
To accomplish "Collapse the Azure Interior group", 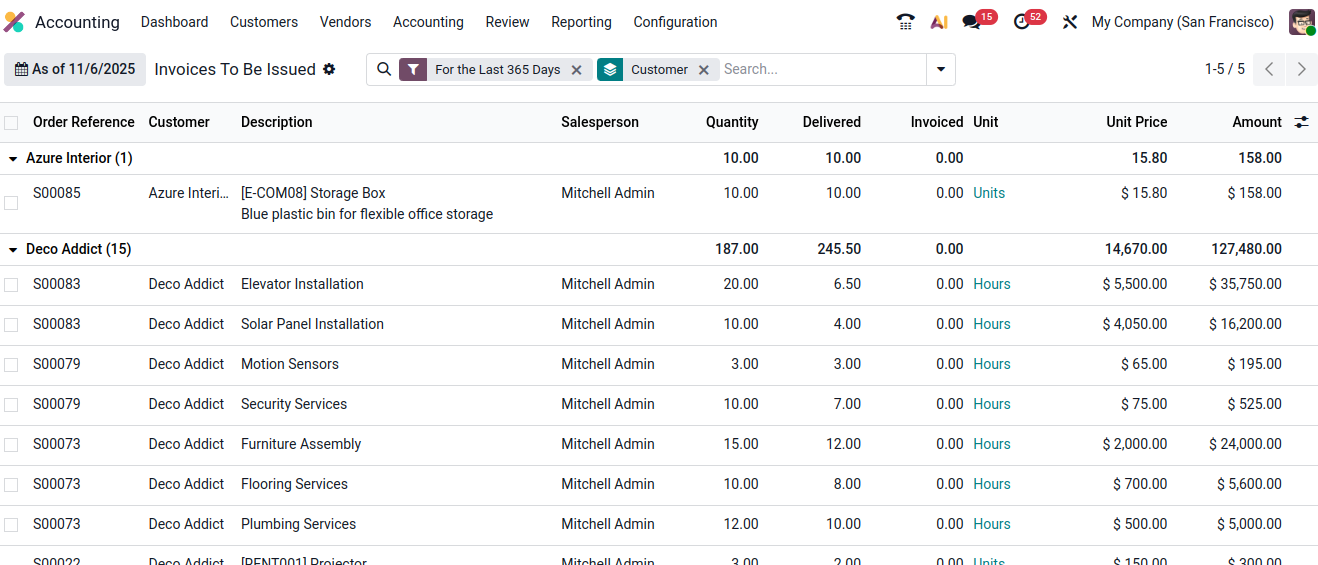I will pyautogui.click(x=13, y=159).
